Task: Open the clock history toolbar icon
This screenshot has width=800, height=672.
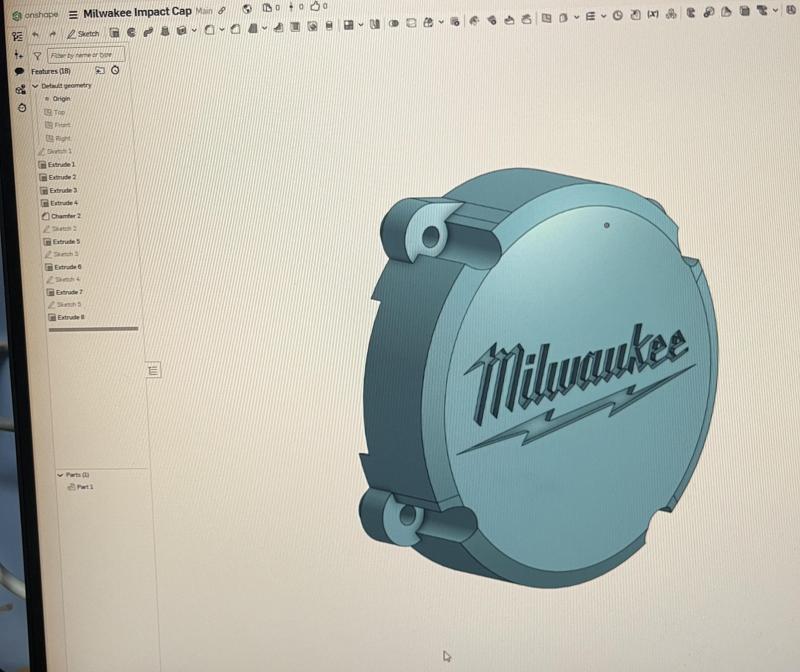Action: point(617,16)
